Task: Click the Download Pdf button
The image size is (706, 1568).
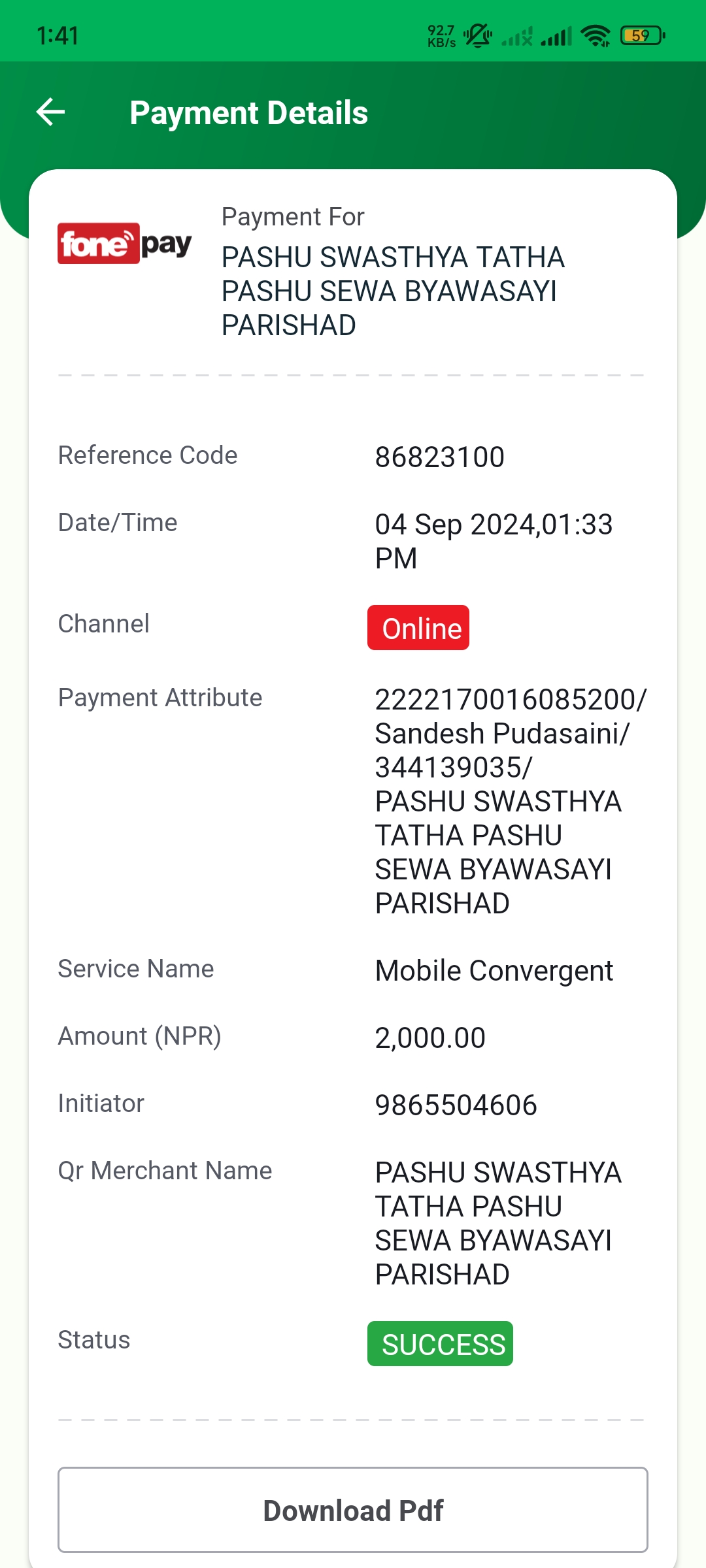Action: tap(353, 1510)
